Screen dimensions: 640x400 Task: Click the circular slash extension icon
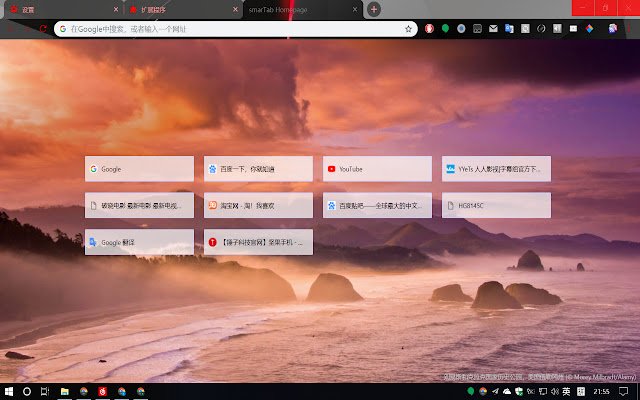[x=541, y=28]
